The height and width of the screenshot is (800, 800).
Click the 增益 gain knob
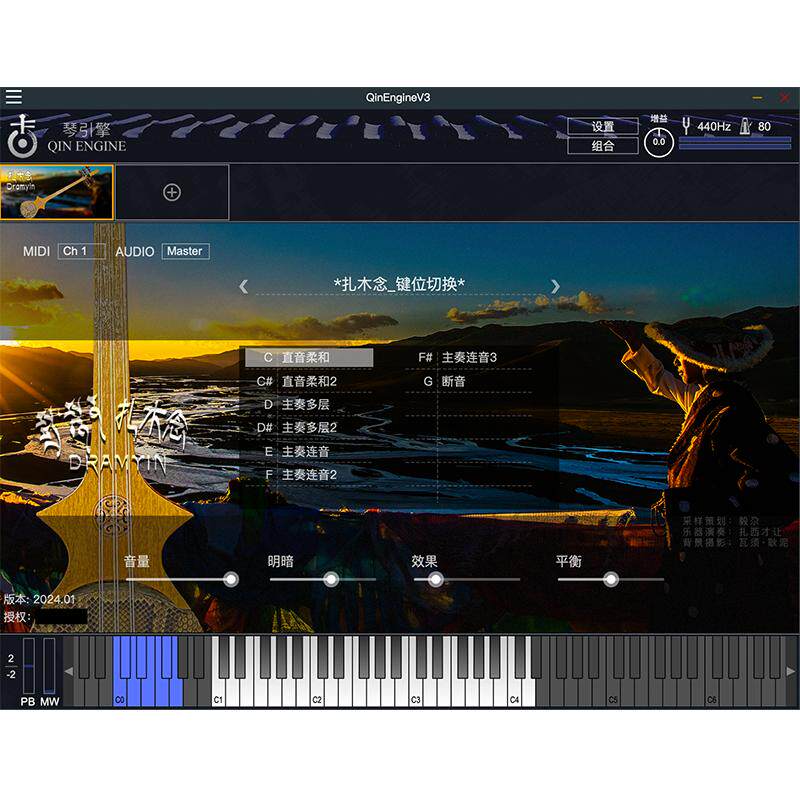[x=659, y=142]
